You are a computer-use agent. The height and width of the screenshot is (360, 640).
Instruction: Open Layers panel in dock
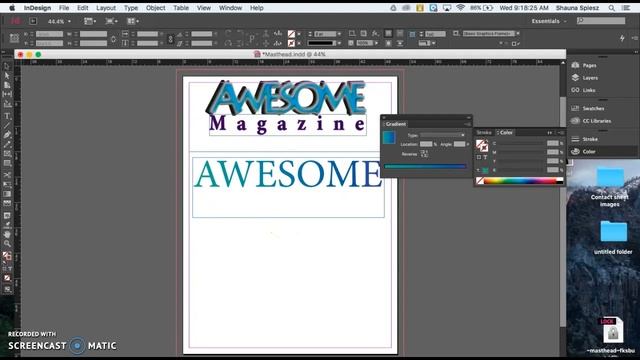tap(585, 78)
